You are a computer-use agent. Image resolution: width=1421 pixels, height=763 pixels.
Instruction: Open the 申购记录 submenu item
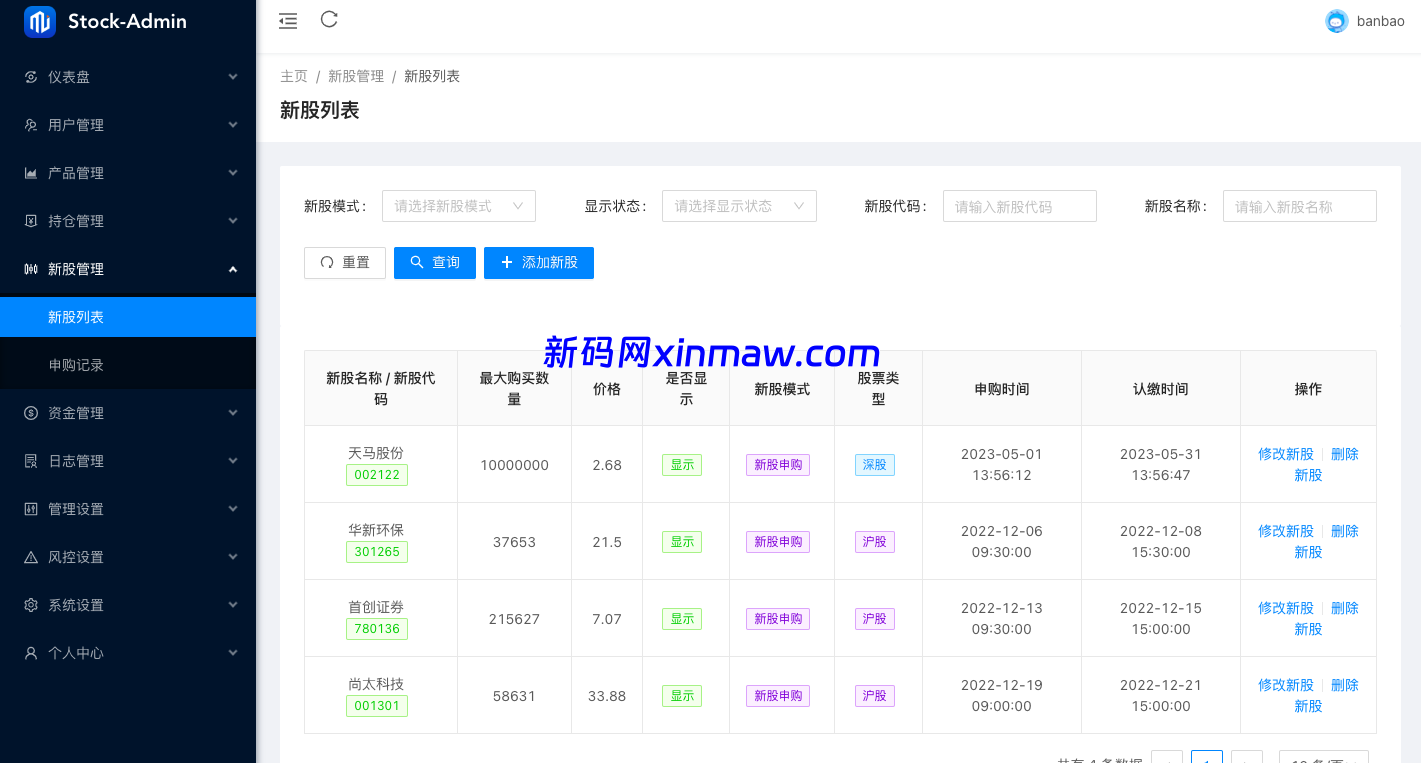coord(76,365)
